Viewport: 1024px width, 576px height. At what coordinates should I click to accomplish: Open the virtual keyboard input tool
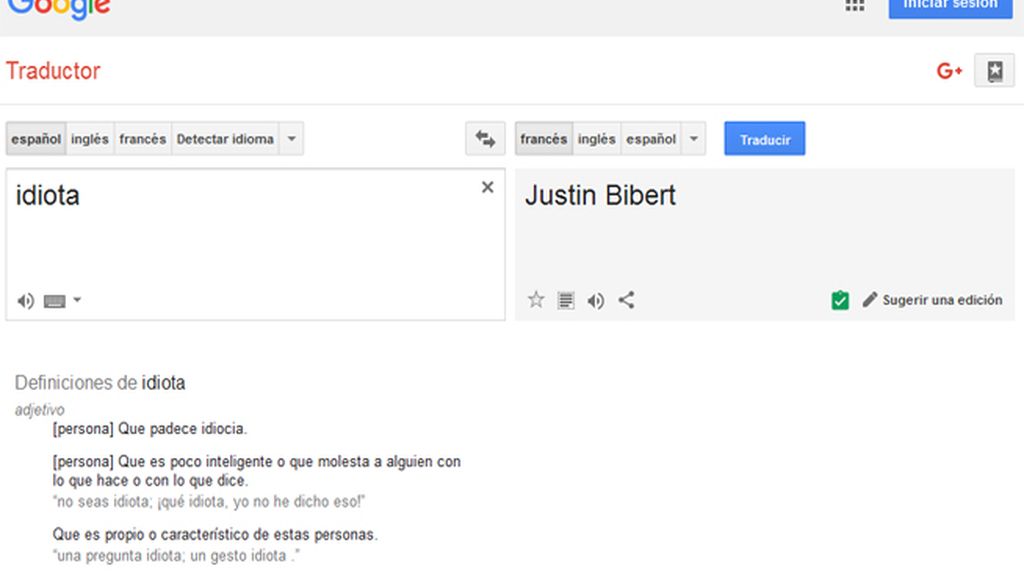tap(54, 300)
